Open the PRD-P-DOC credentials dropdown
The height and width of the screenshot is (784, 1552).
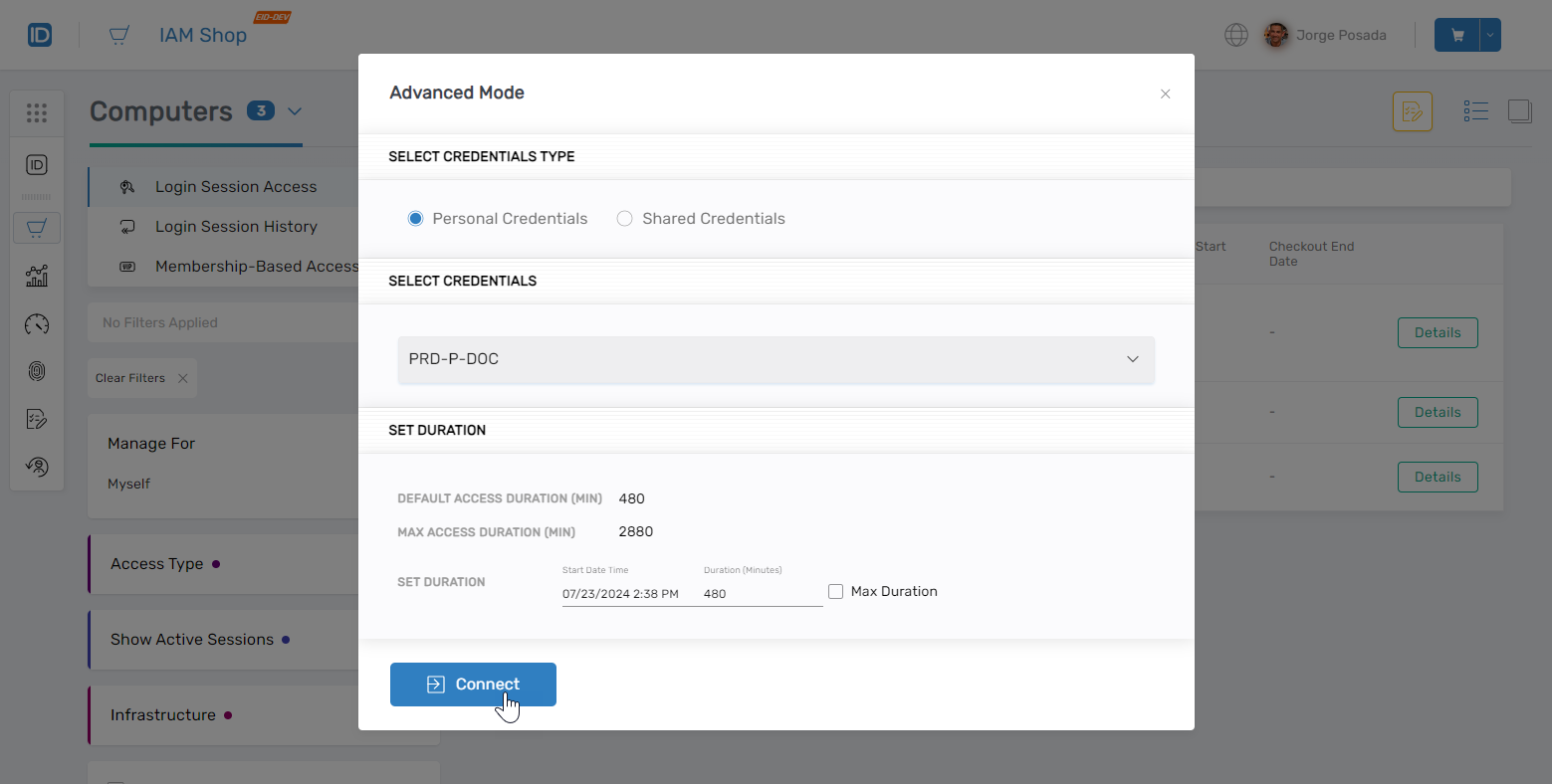click(1132, 358)
